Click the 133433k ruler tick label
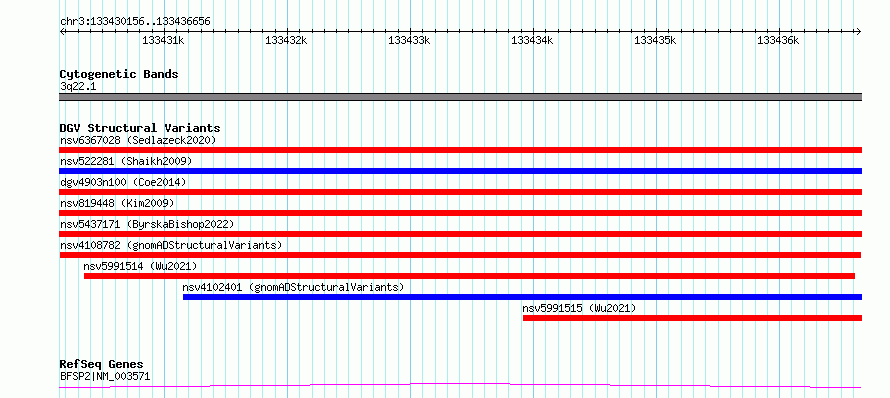This screenshot has width=890, height=398. (409, 40)
